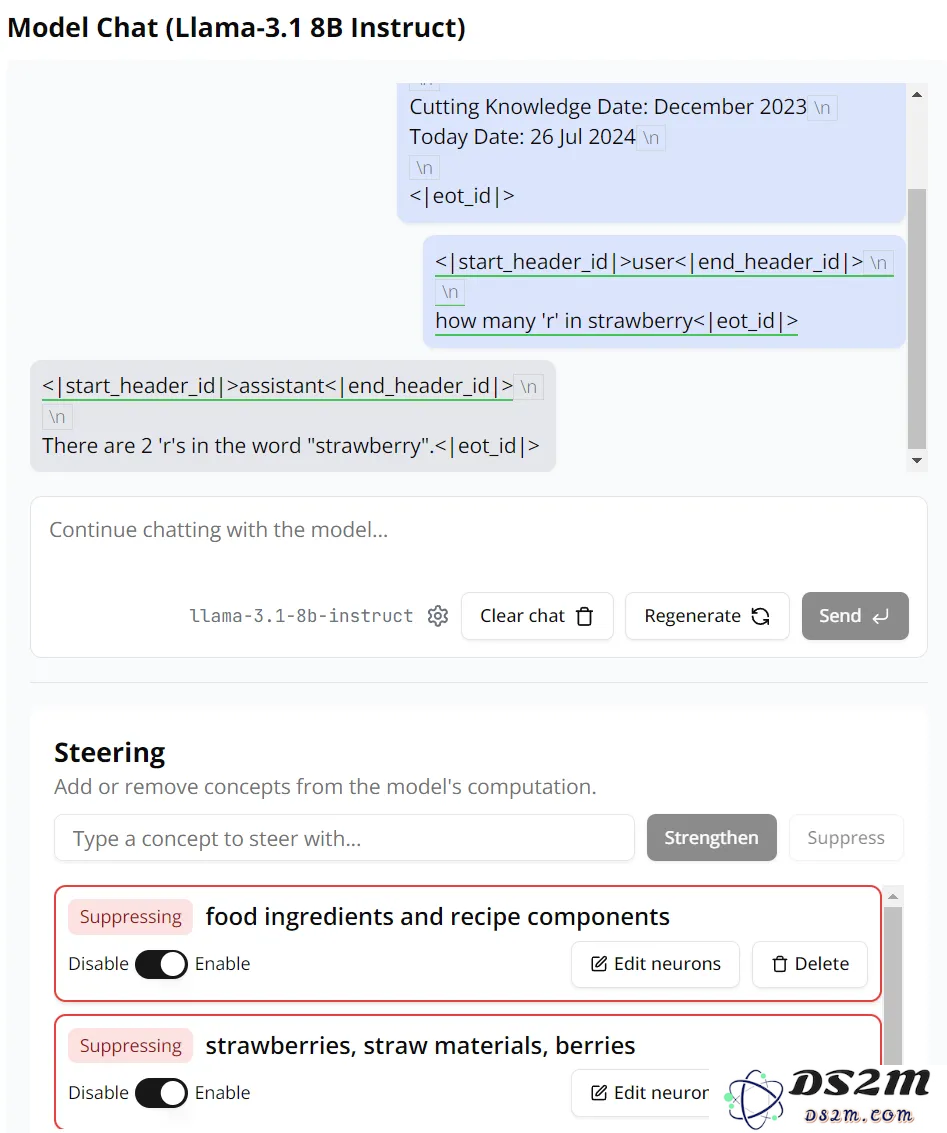Clear the chat history
This screenshot has width=947, height=1133.
click(537, 616)
